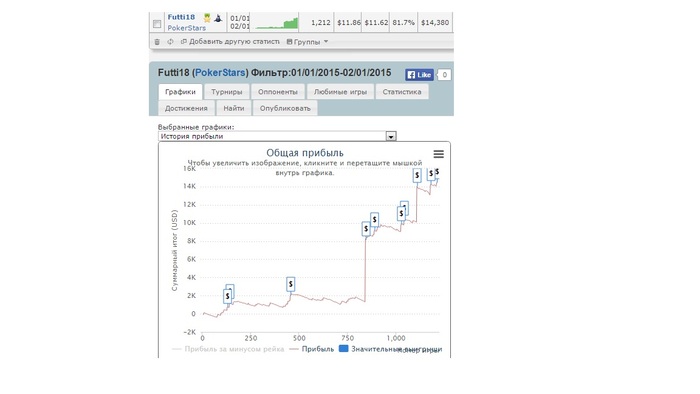Click the refresh icon beside trash
The image size is (700, 394).
[170, 41]
